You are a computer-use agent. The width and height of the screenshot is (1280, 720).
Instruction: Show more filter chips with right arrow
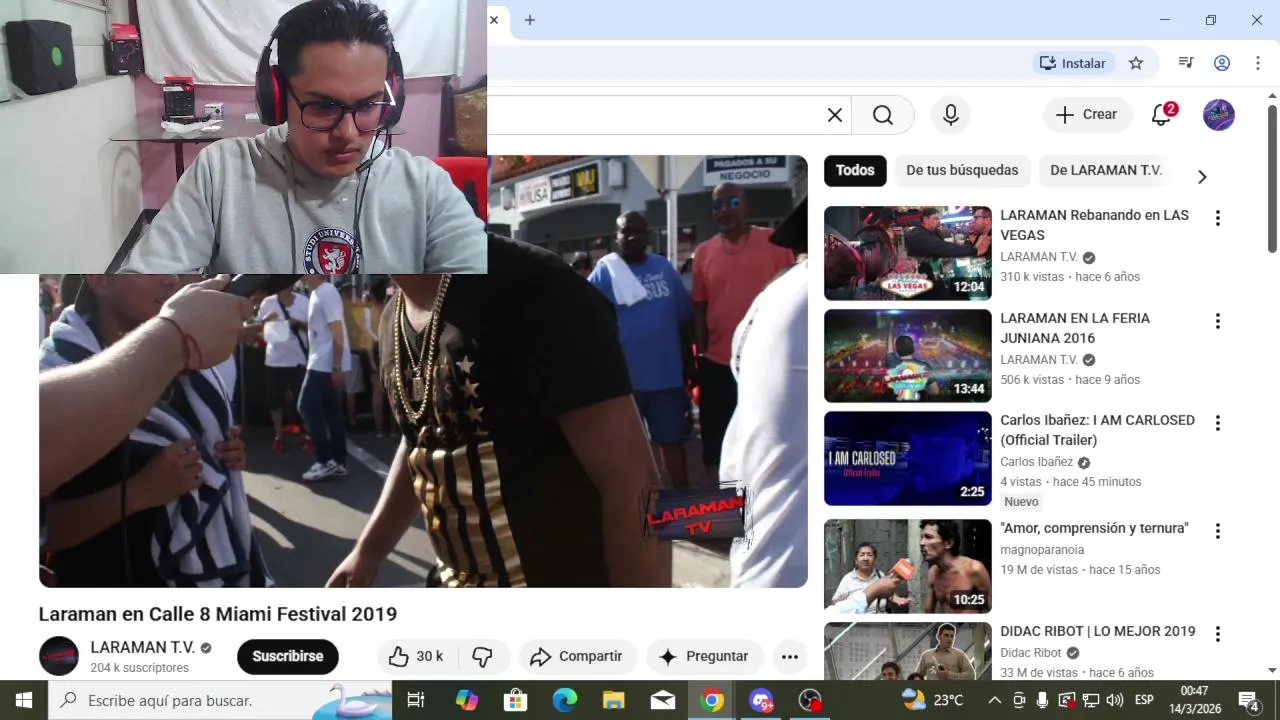pyautogui.click(x=1202, y=177)
